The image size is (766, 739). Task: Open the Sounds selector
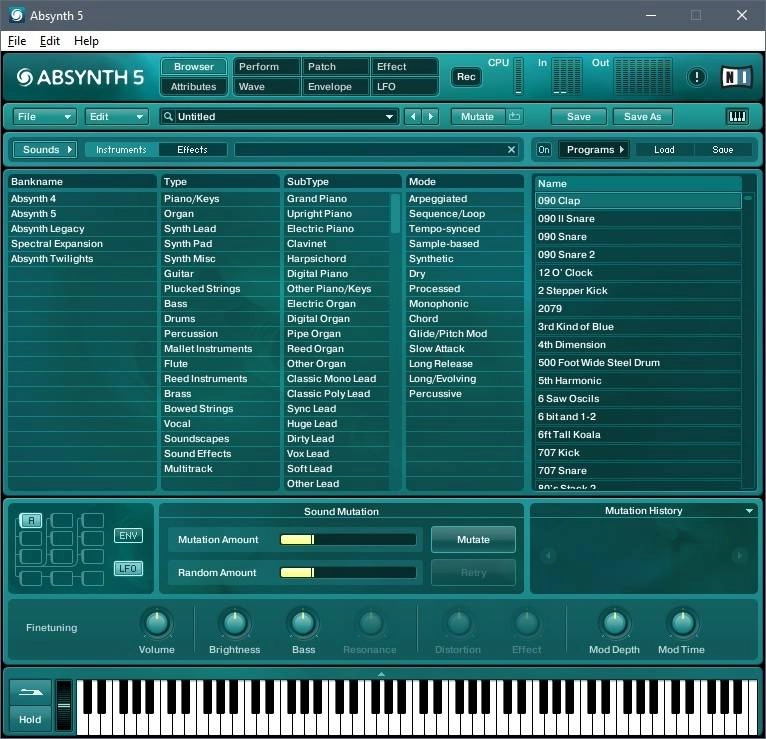pyautogui.click(x=44, y=149)
